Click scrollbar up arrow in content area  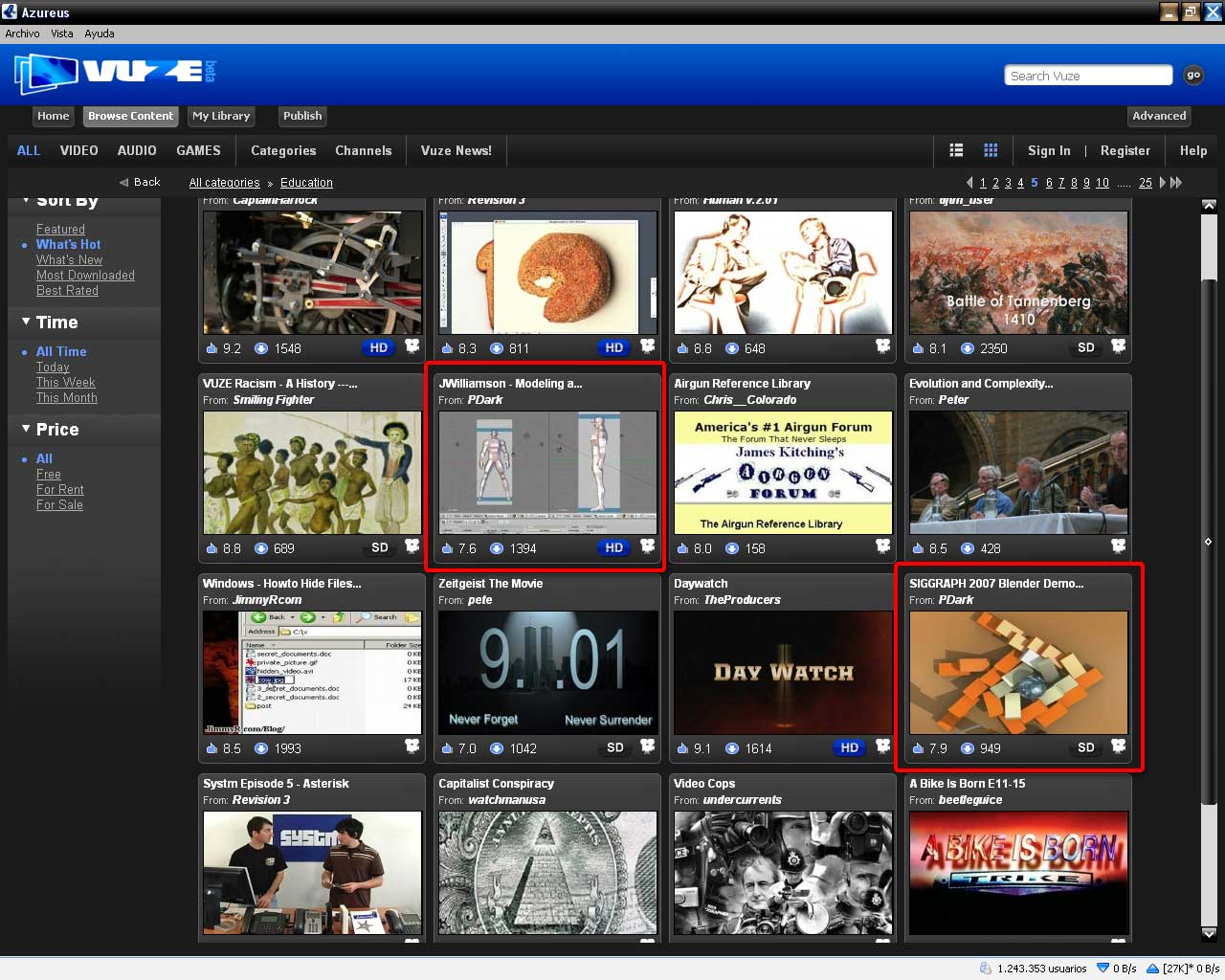pyautogui.click(x=1209, y=206)
